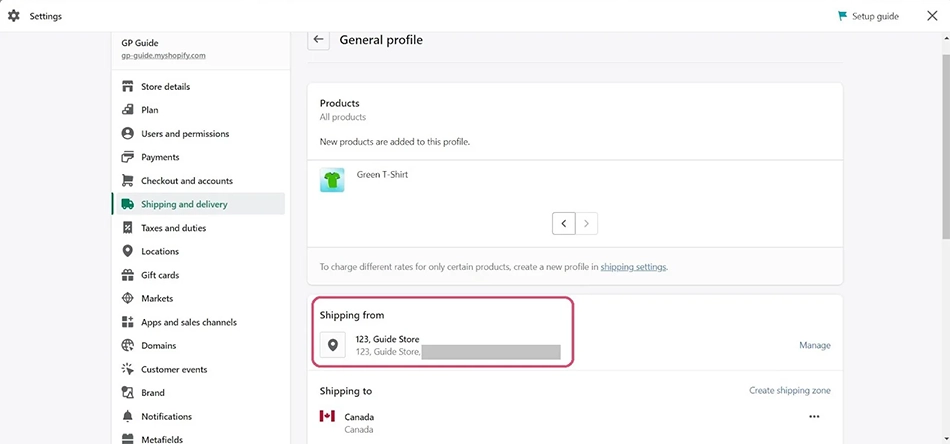Open Markets globe icon
The height and width of the screenshot is (444, 950).
[127, 298]
